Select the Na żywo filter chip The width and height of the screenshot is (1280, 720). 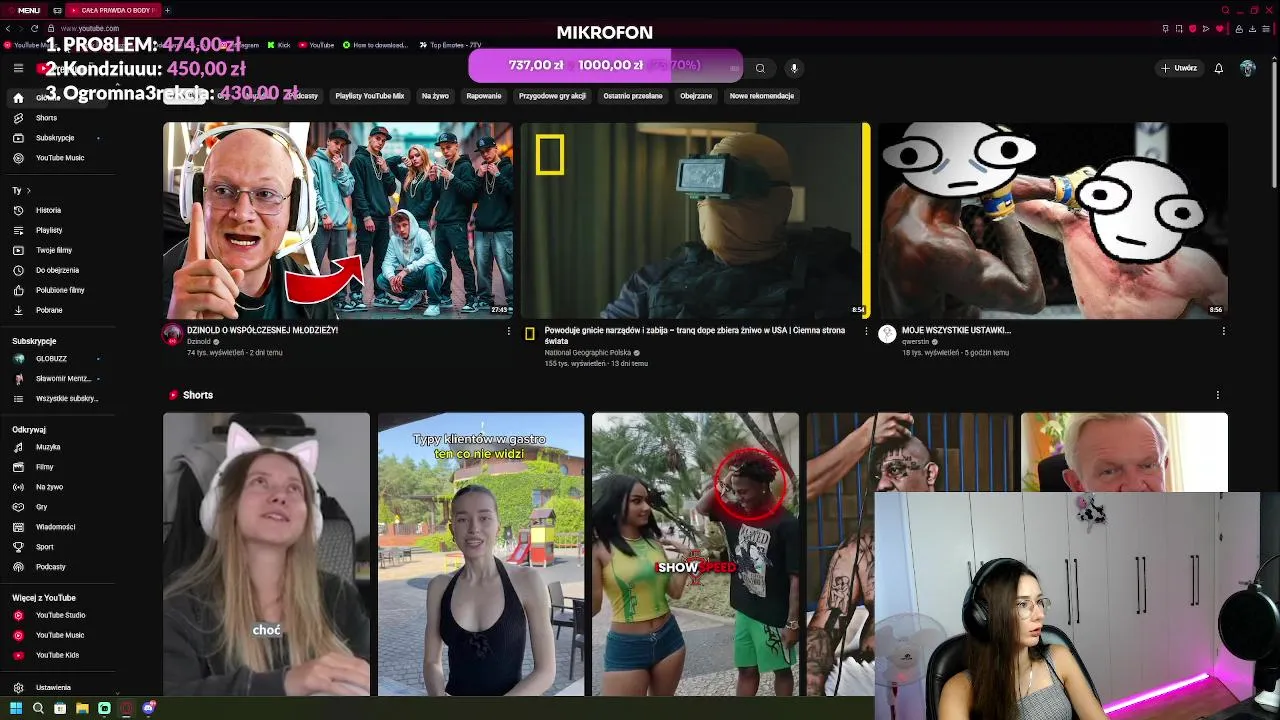click(435, 96)
